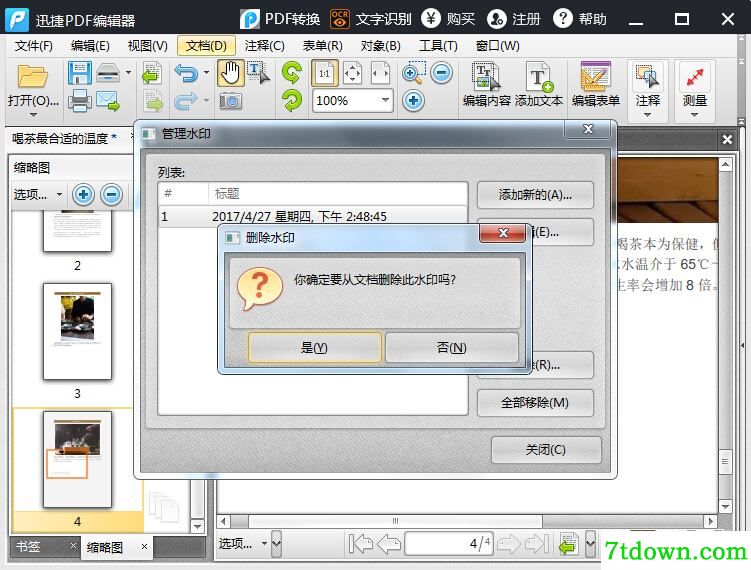Viewport: 751px width, 570px height.
Task: Click the vertical scrollbar thumb of document
Action: (x=725, y=461)
